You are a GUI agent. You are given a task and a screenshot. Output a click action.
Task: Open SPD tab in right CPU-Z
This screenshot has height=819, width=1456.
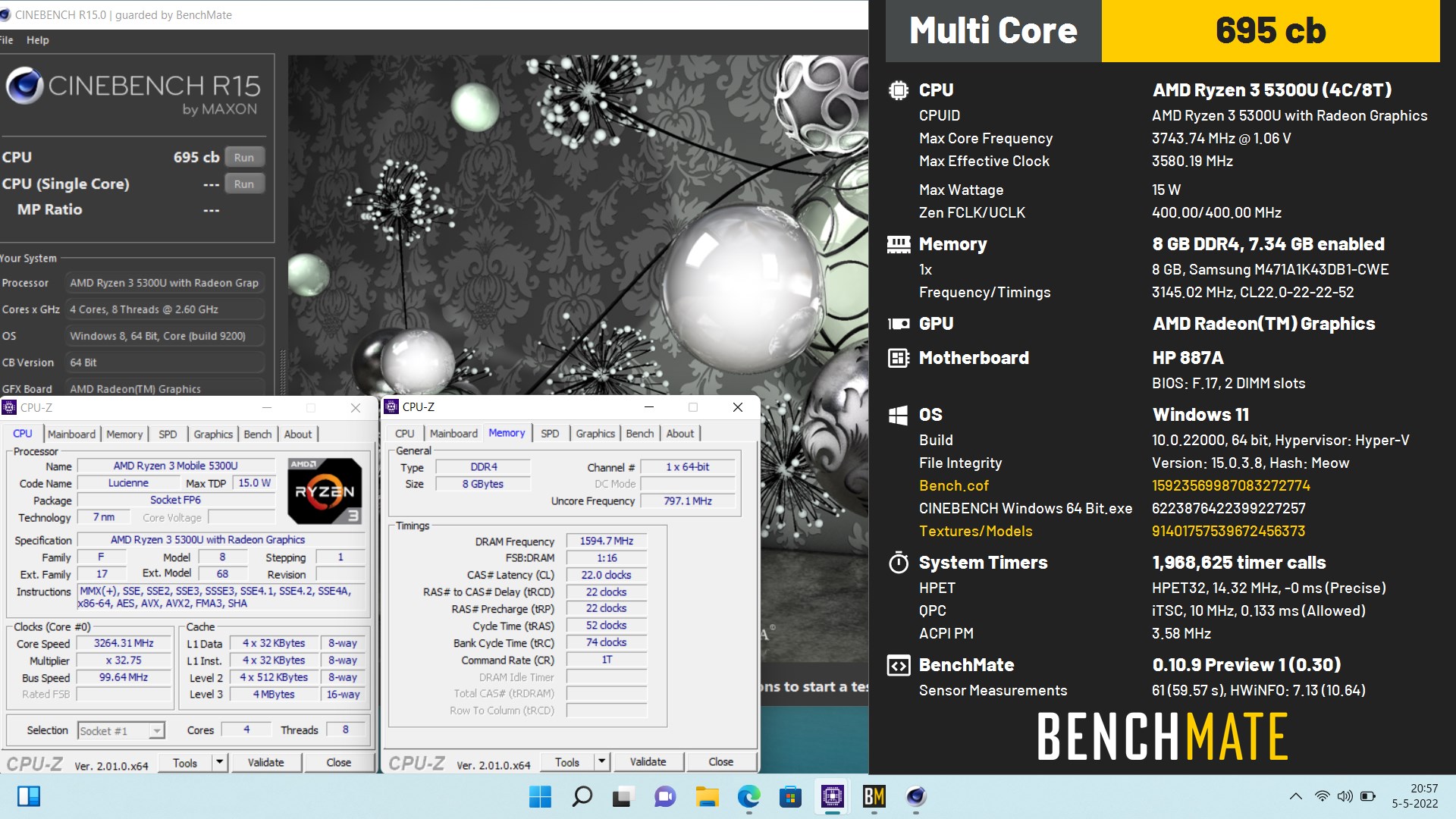(550, 434)
